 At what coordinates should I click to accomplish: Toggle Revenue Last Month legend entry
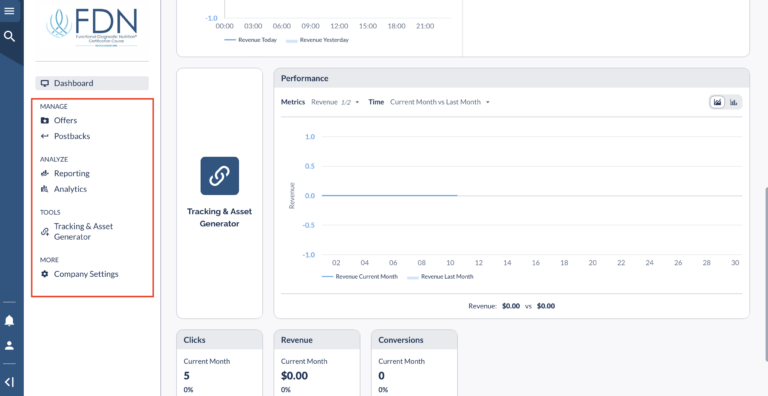[x=440, y=276]
